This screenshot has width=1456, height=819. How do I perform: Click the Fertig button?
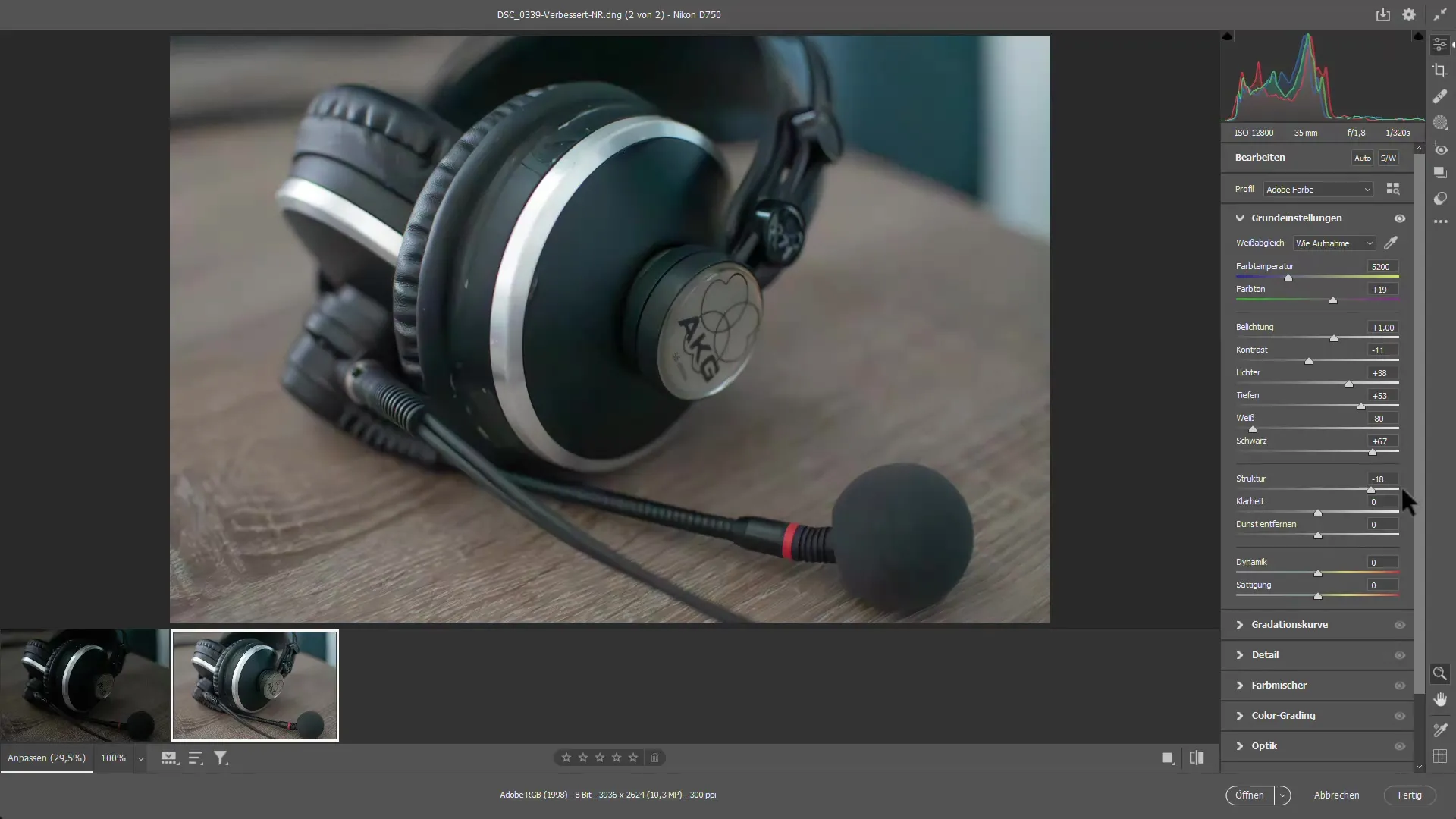(x=1410, y=795)
